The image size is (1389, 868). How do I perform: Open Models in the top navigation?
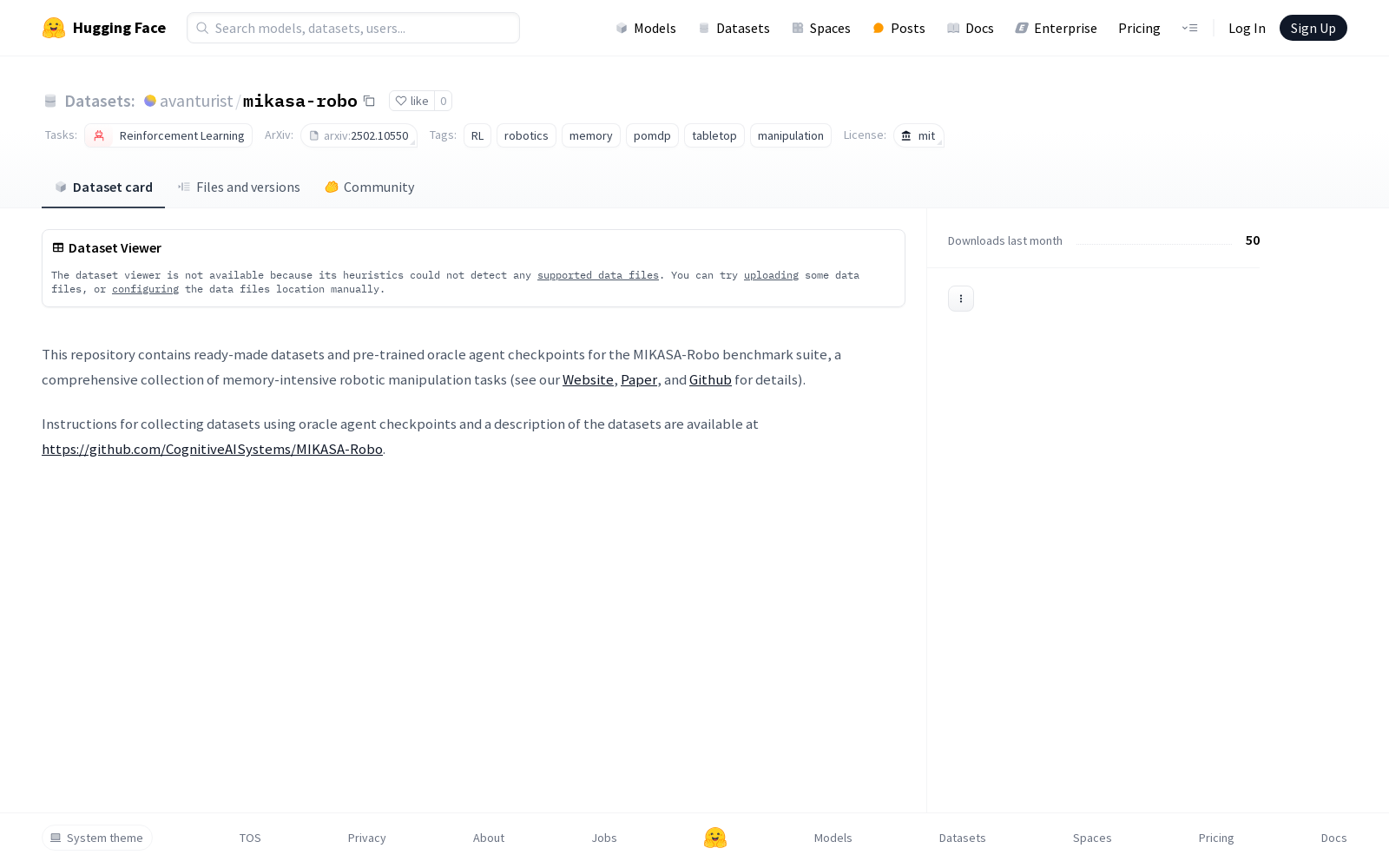646,28
